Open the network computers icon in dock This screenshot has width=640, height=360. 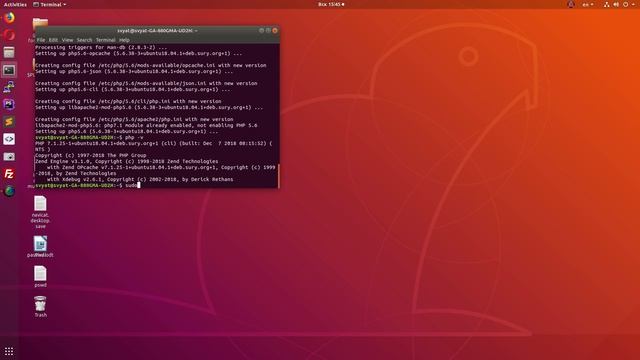[x=9, y=87]
